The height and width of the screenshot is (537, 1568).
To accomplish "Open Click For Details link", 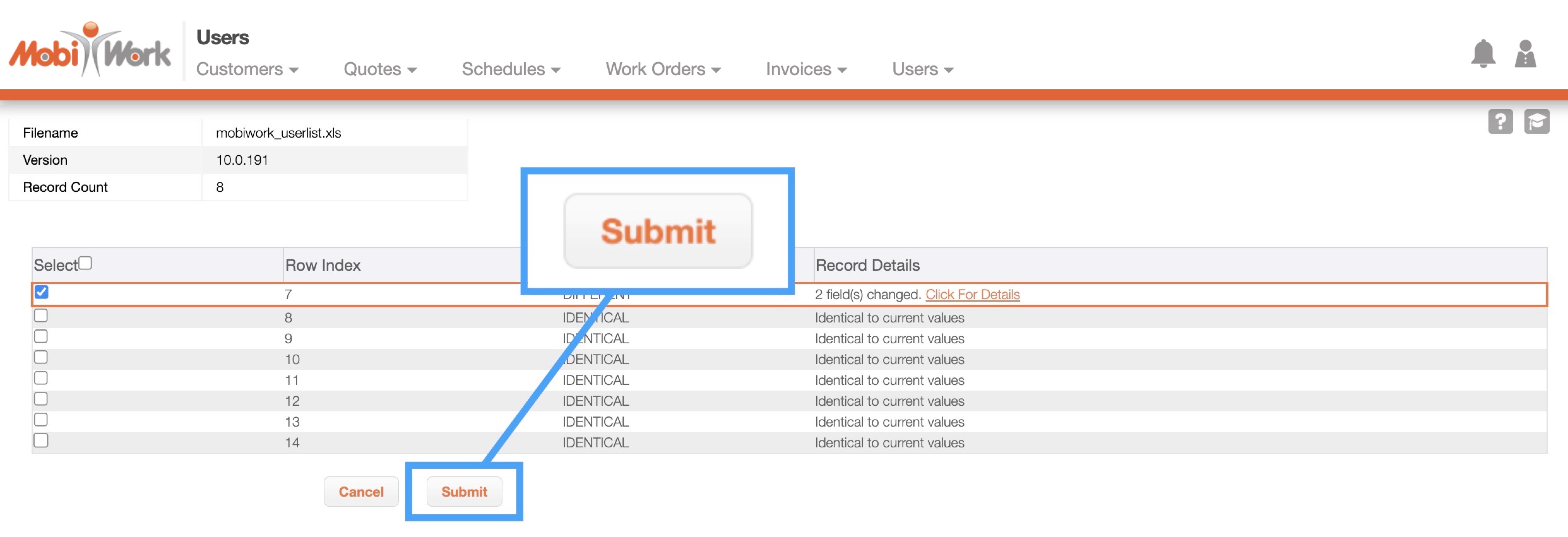I will 972,294.
